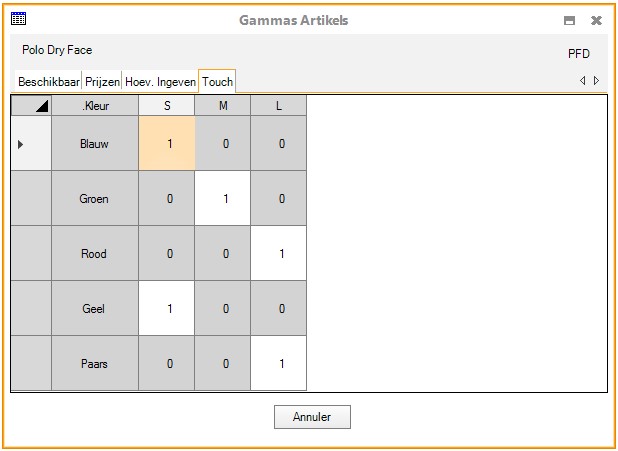
Task: Click the grid select-all corner triangle
Action: point(31,105)
